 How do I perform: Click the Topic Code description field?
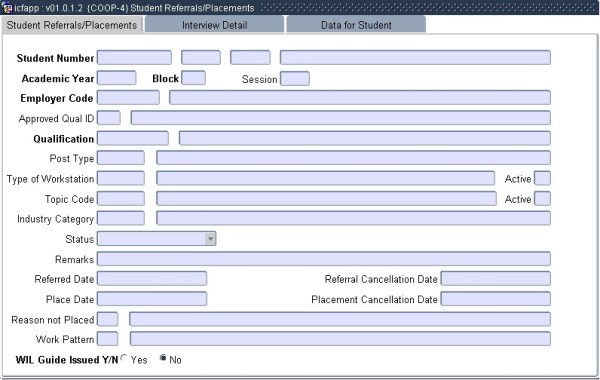tap(326, 199)
